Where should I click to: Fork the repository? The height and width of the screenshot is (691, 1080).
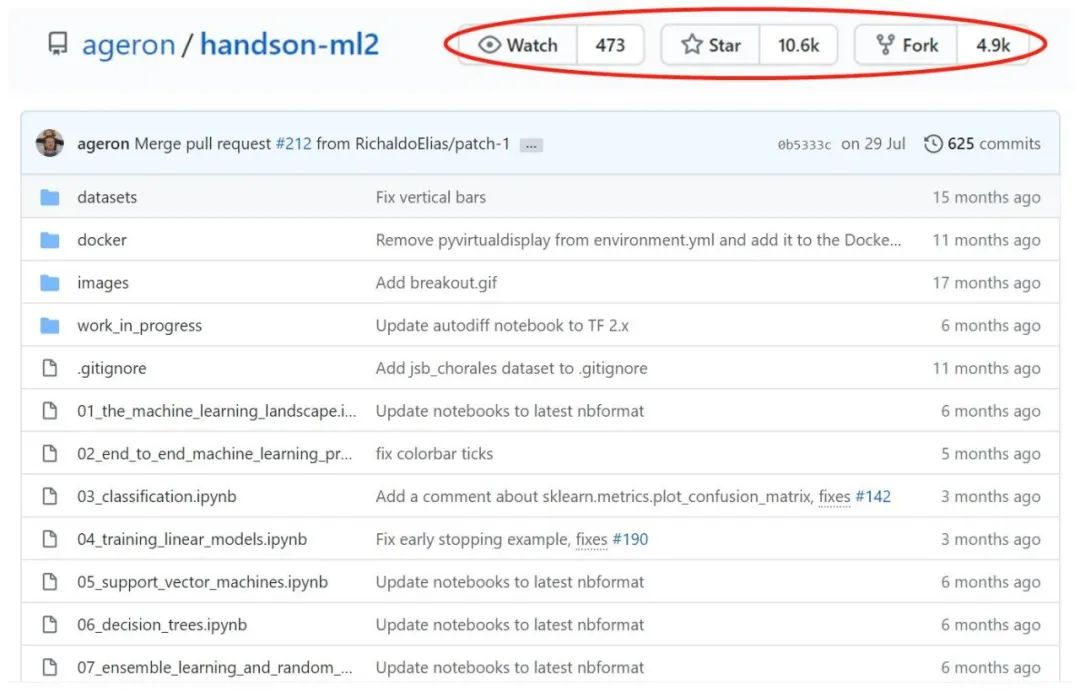pyautogui.click(x=906, y=45)
